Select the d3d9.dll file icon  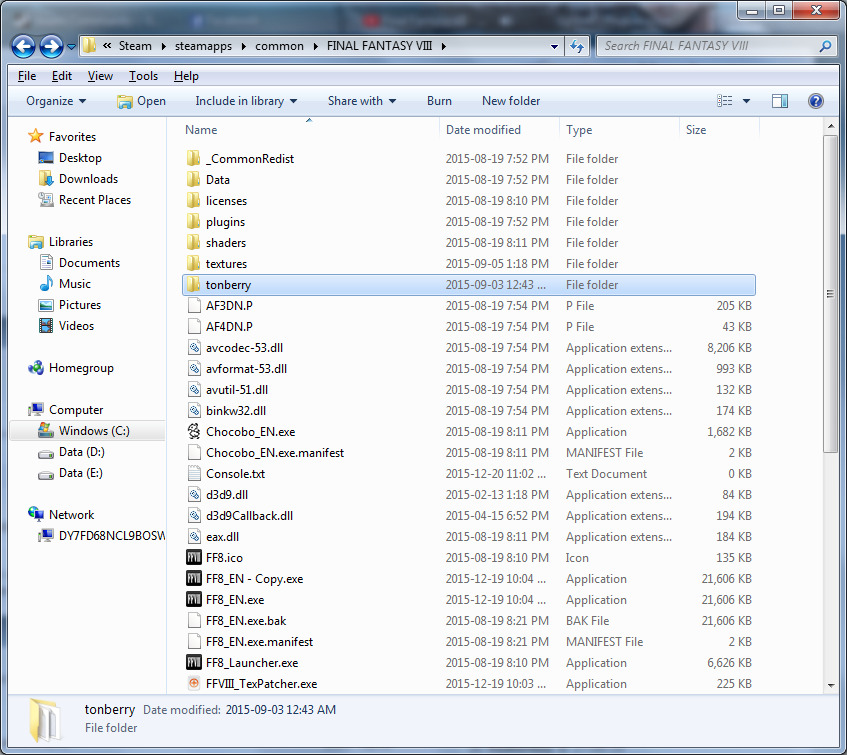click(x=194, y=494)
